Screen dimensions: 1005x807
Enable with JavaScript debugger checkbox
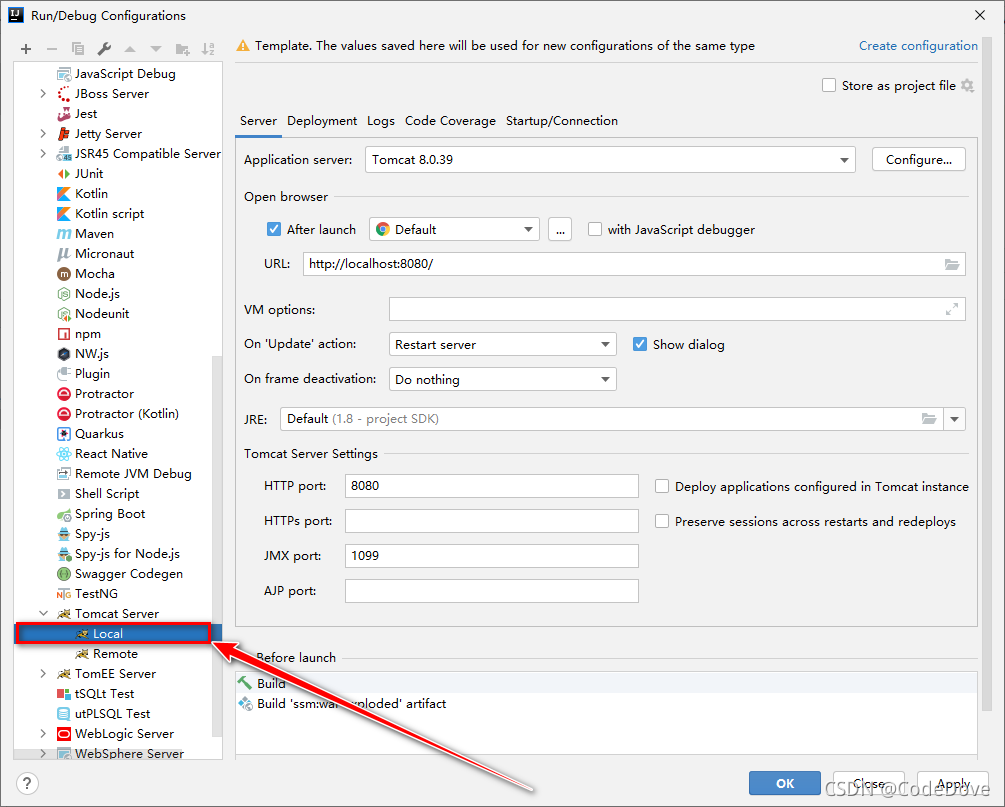click(x=595, y=229)
